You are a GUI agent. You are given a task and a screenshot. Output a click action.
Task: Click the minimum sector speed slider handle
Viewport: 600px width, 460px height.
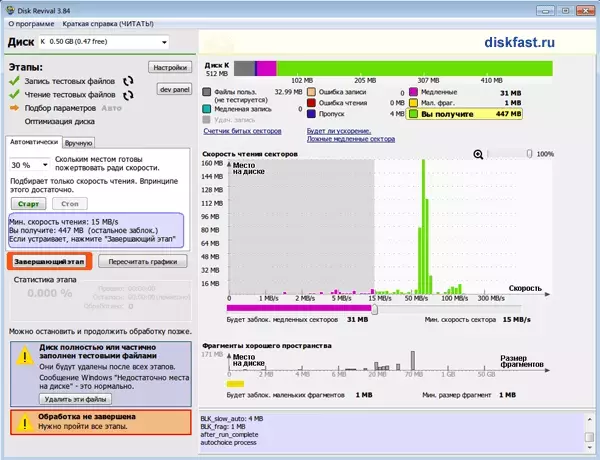coord(375,309)
